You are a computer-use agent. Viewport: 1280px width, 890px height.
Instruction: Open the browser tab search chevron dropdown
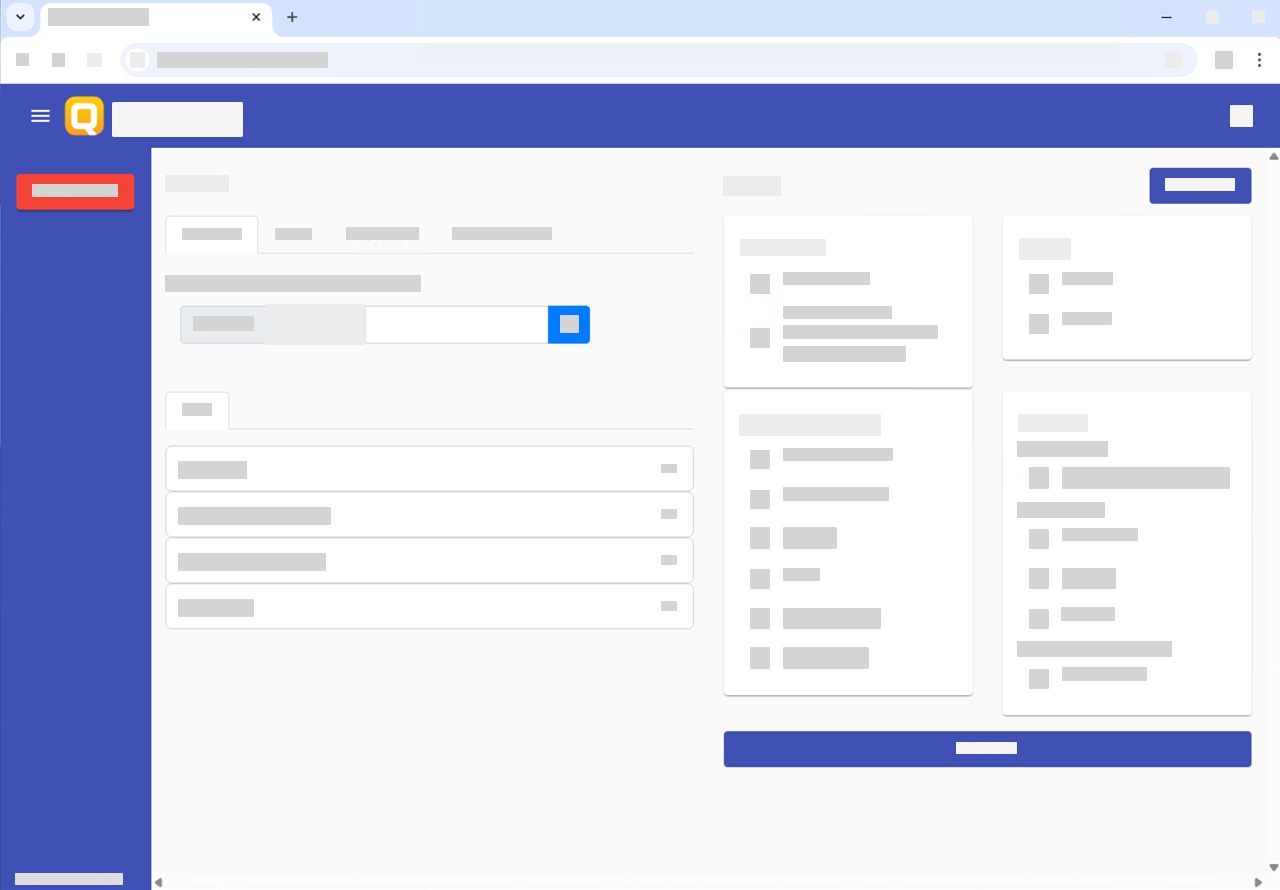[x=20, y=17]
